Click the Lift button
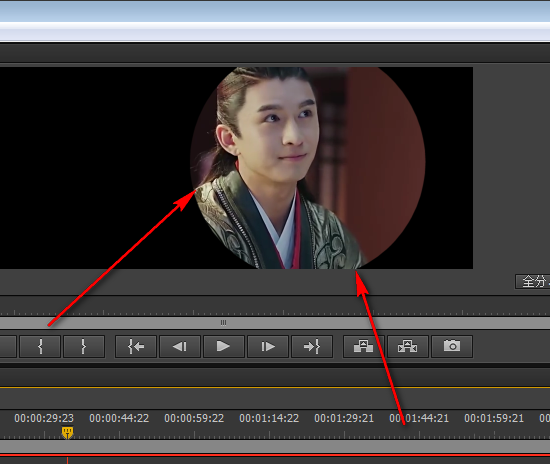550x464 pixels. coord(364,347)
